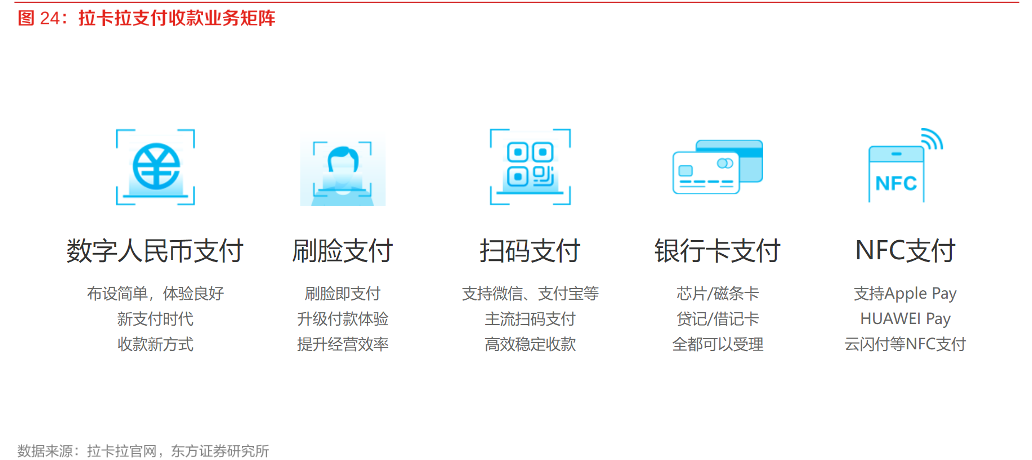Click the text 升级付款体验
The image size is (1032, 460).
[x=342, y=319]
